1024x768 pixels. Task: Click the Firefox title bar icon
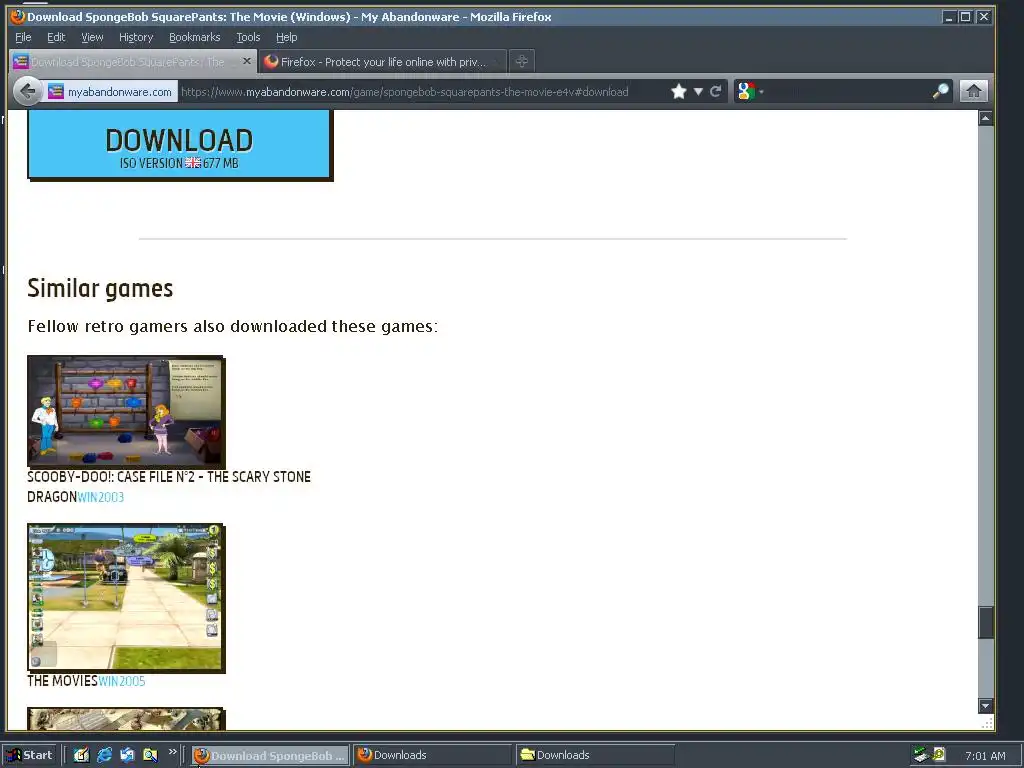point(18,16)
